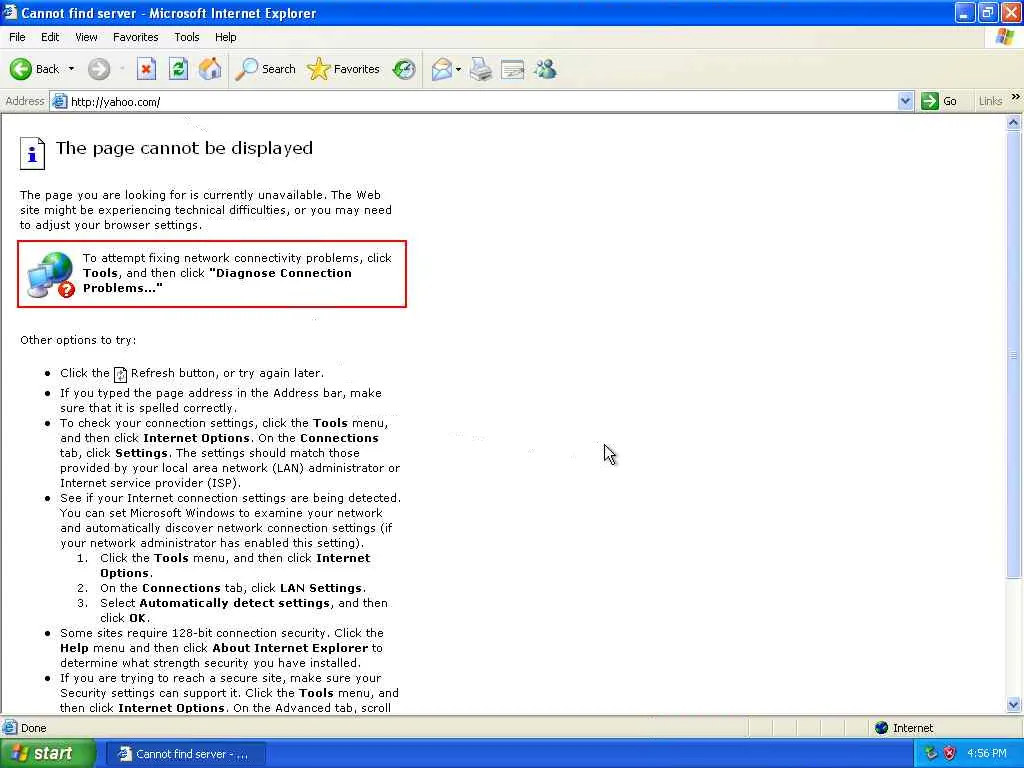Click the red security shield tray icon
The height and width of the screenshot is (768, 1024).
tap(950, 754)
